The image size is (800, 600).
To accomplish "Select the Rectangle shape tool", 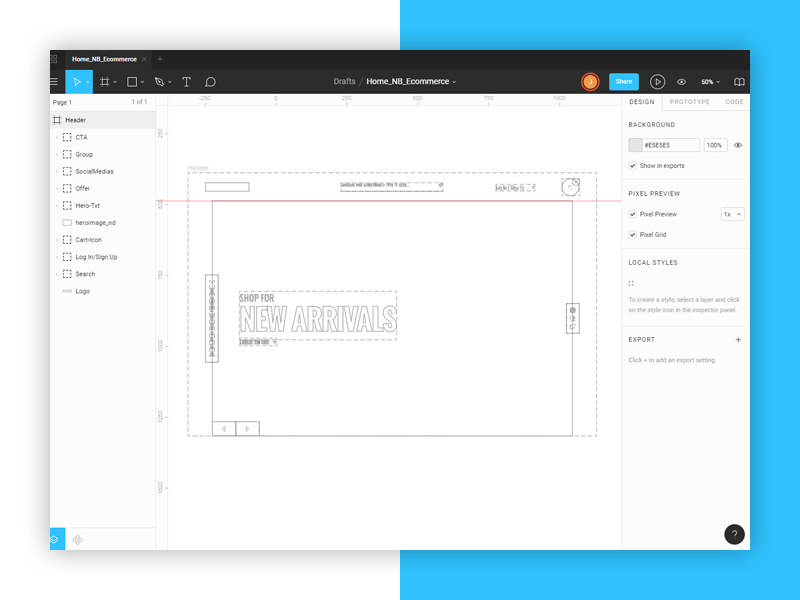I will coord(131,82).
